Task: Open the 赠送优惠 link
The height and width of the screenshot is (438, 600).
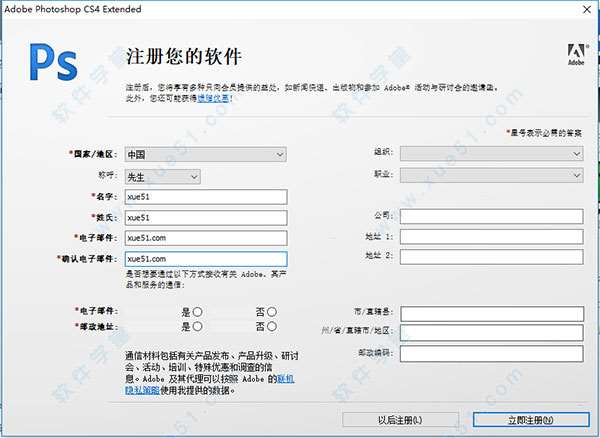Action: (214, 98)
